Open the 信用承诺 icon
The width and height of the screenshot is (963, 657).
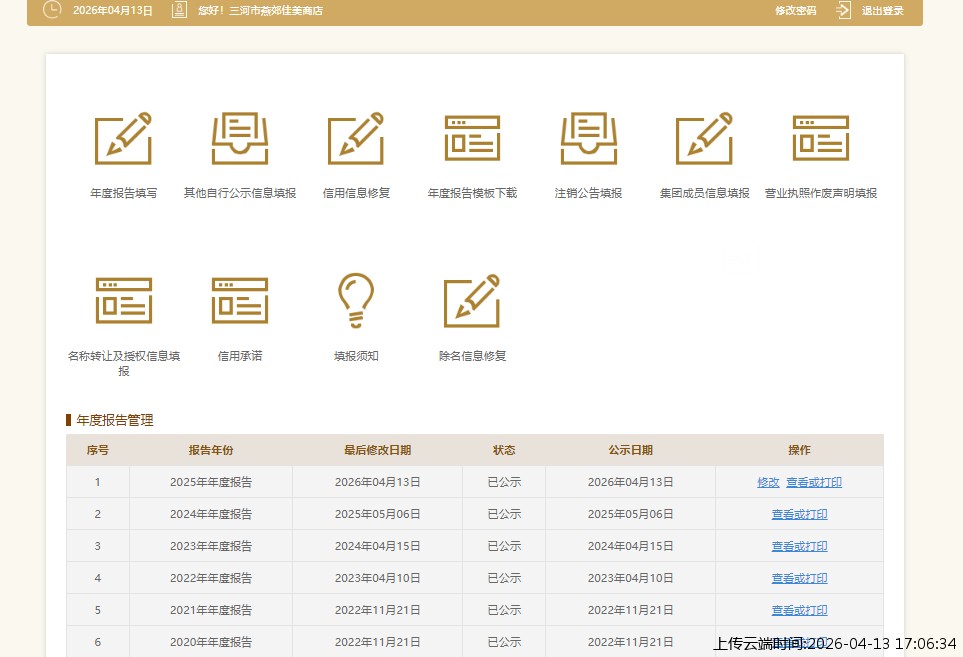pyautogui.click(x=240, y=300)
